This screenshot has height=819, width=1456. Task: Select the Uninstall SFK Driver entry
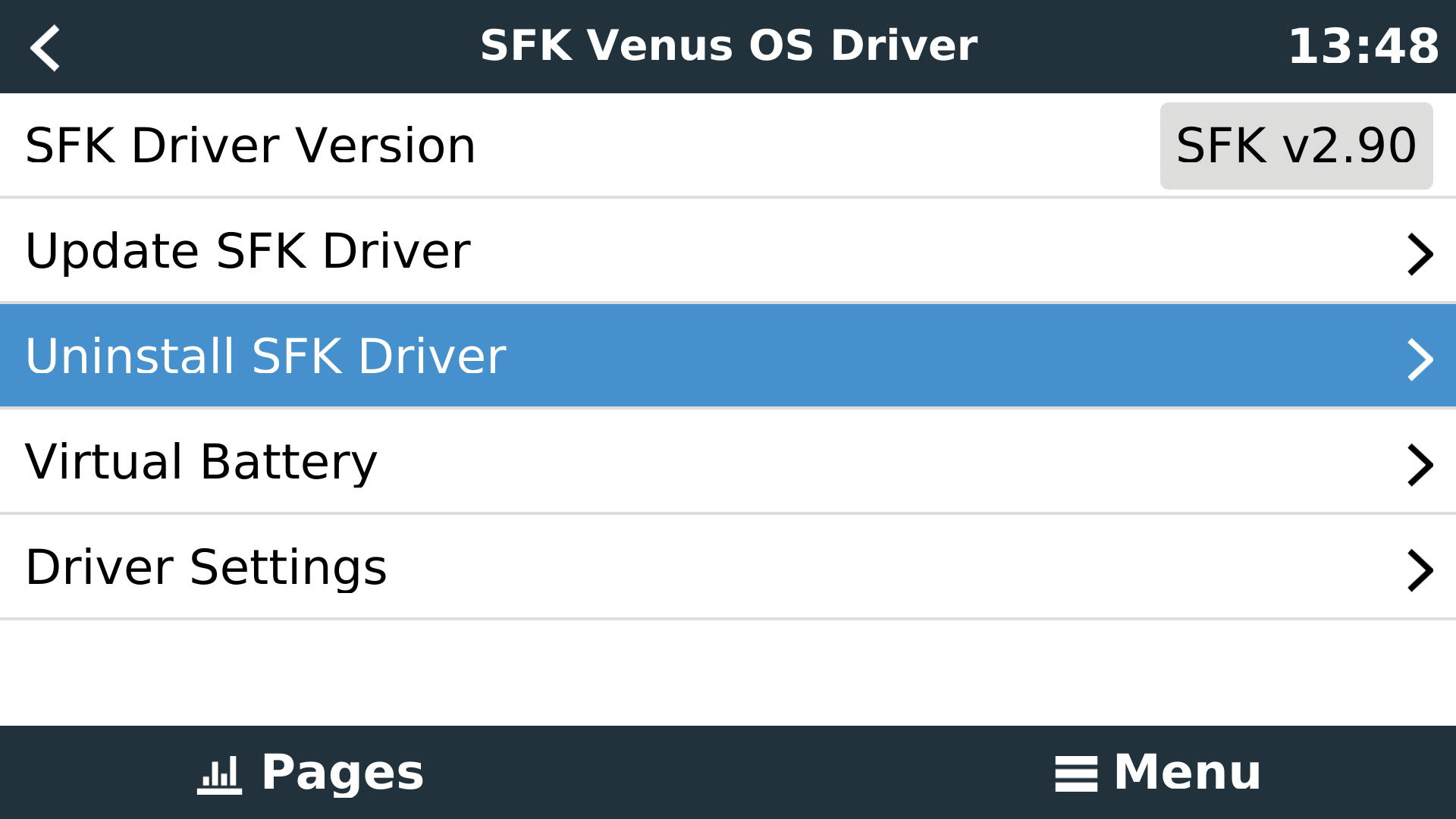(x=265, y=356)
